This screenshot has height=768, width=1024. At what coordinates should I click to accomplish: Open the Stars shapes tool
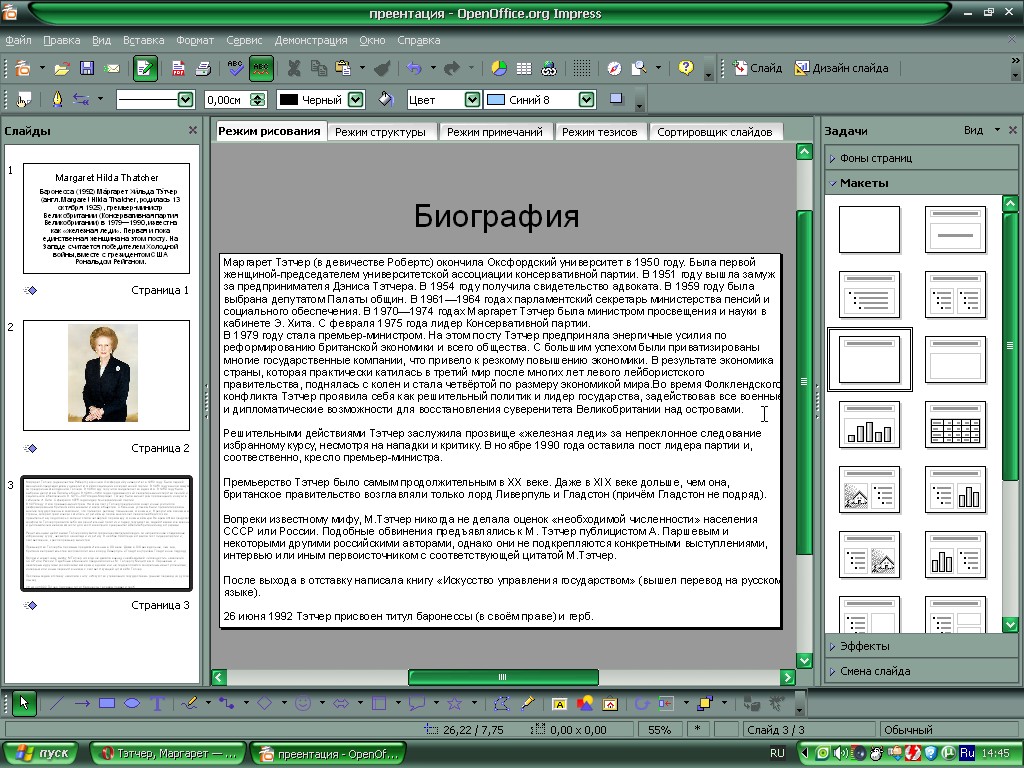coord(455,704)
